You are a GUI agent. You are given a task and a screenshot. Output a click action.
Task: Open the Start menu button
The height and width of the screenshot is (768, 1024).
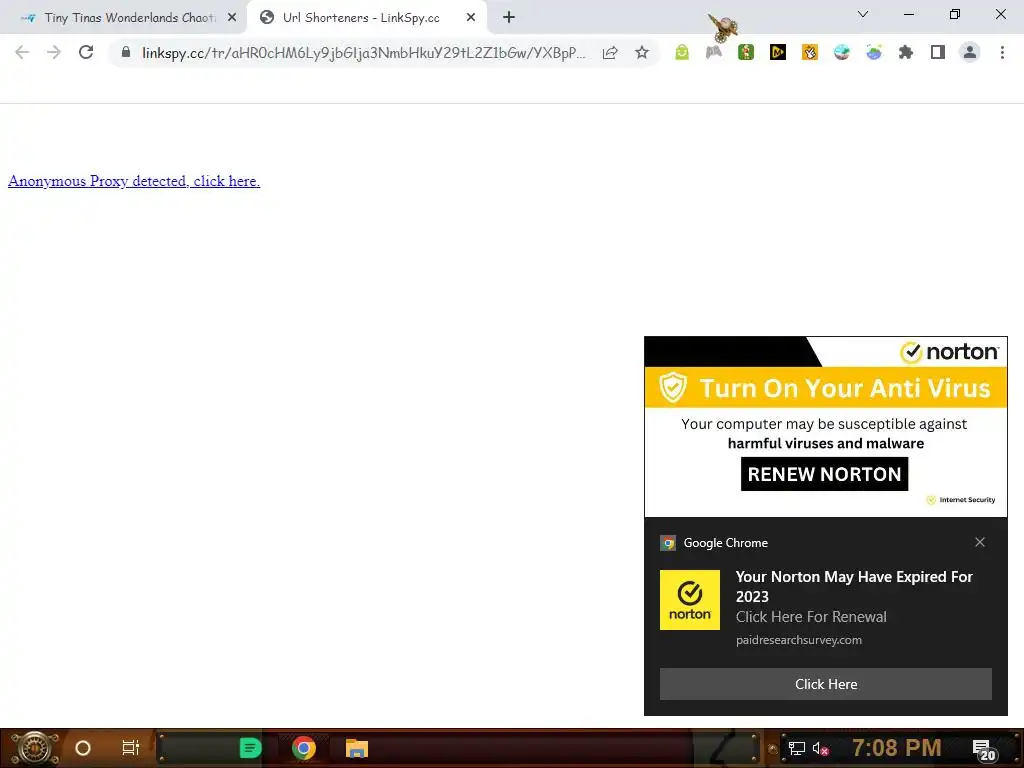pos(34,748)
